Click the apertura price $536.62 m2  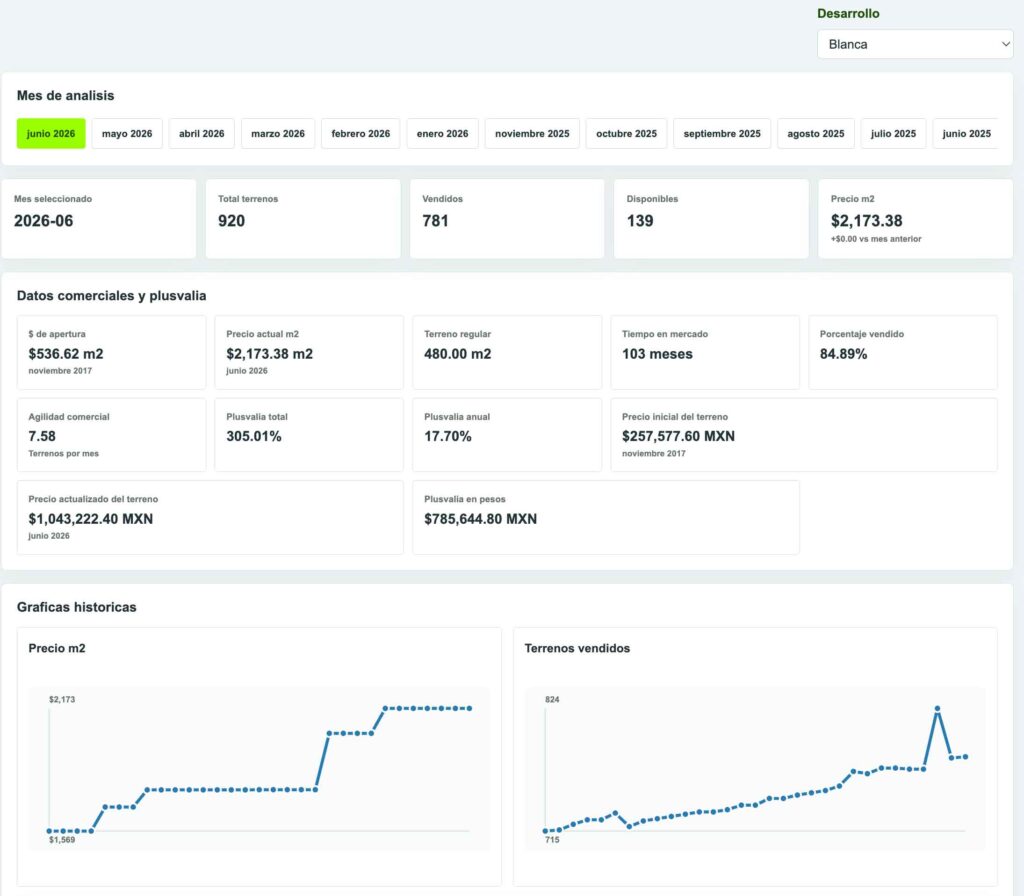[65, 354]
